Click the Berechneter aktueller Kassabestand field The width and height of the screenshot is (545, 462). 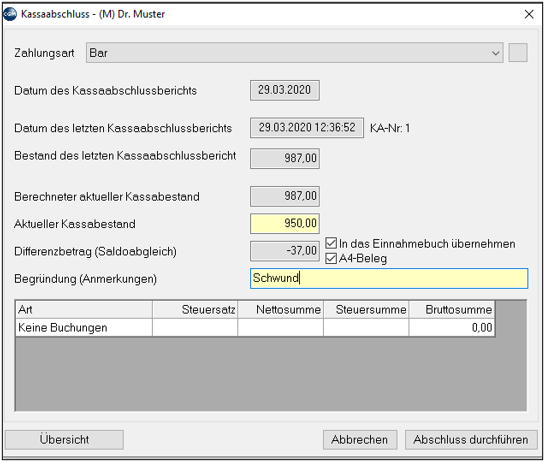(x=285, y=196)
